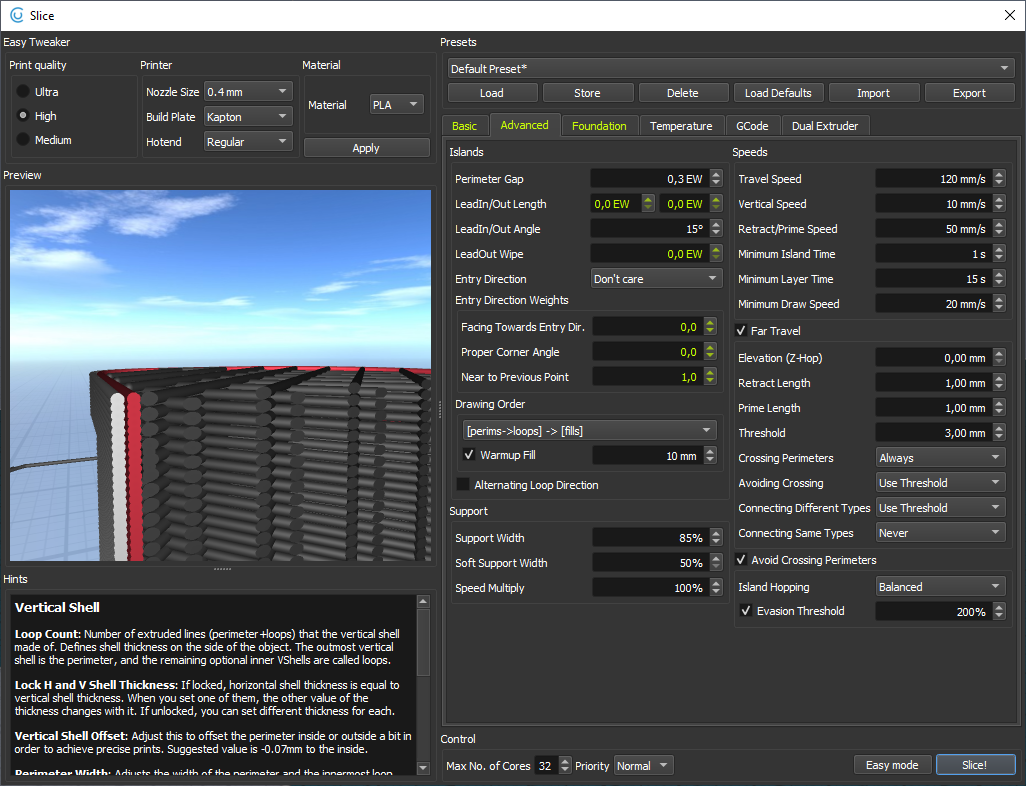This screenshot has height=786, width=1026.
Task: Click the 3D preview viewport
Action: coord(221,375)
